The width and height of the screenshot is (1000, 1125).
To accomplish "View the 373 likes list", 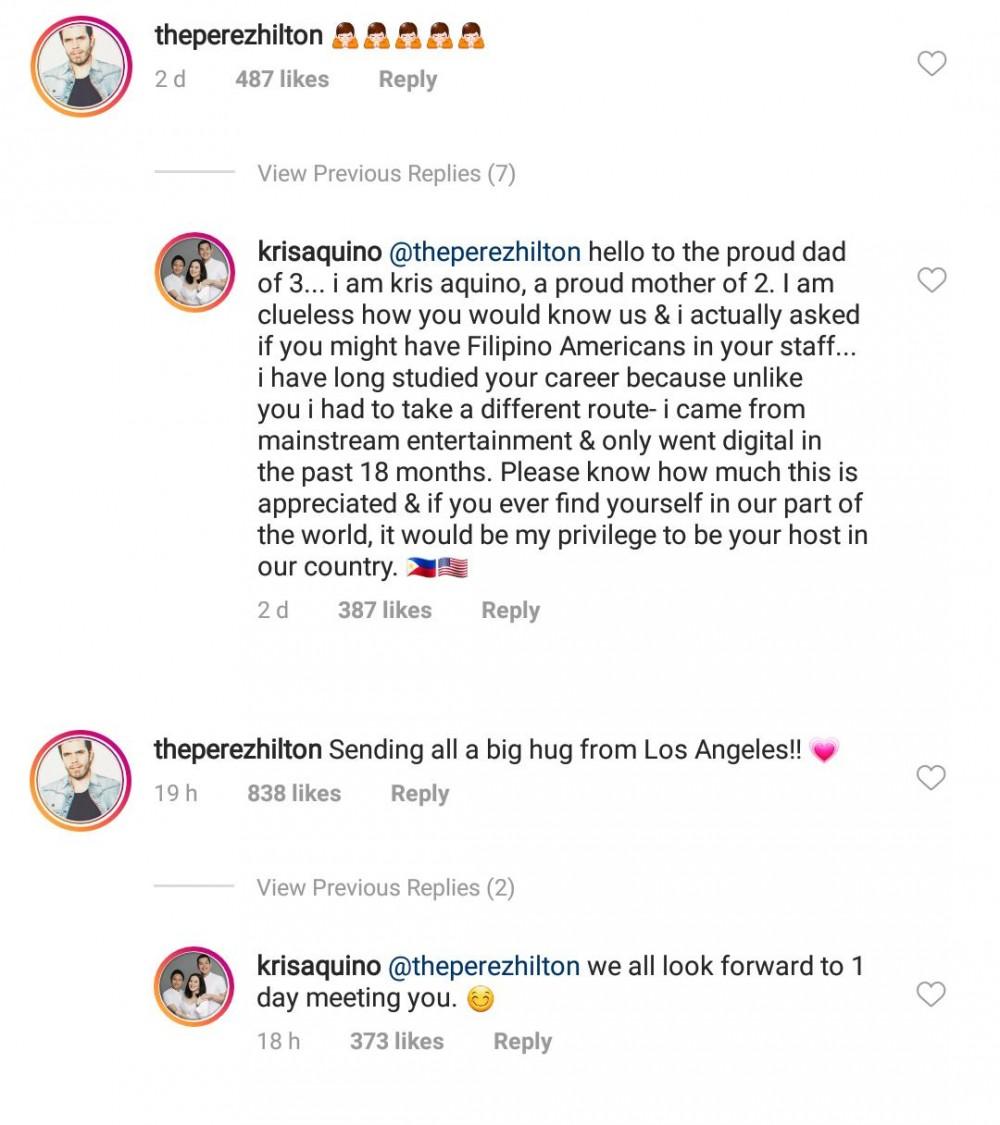I will [397, 1042].
